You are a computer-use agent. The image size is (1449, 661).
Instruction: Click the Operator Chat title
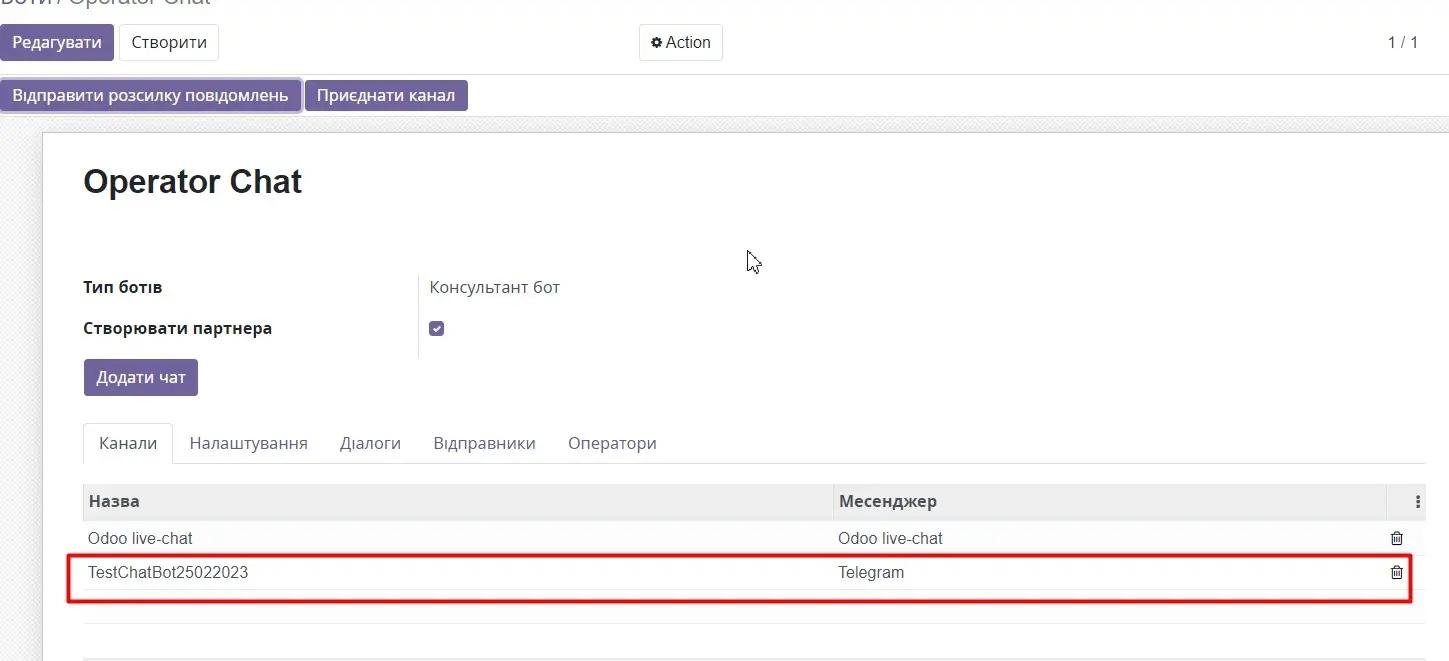click(192, 182)
